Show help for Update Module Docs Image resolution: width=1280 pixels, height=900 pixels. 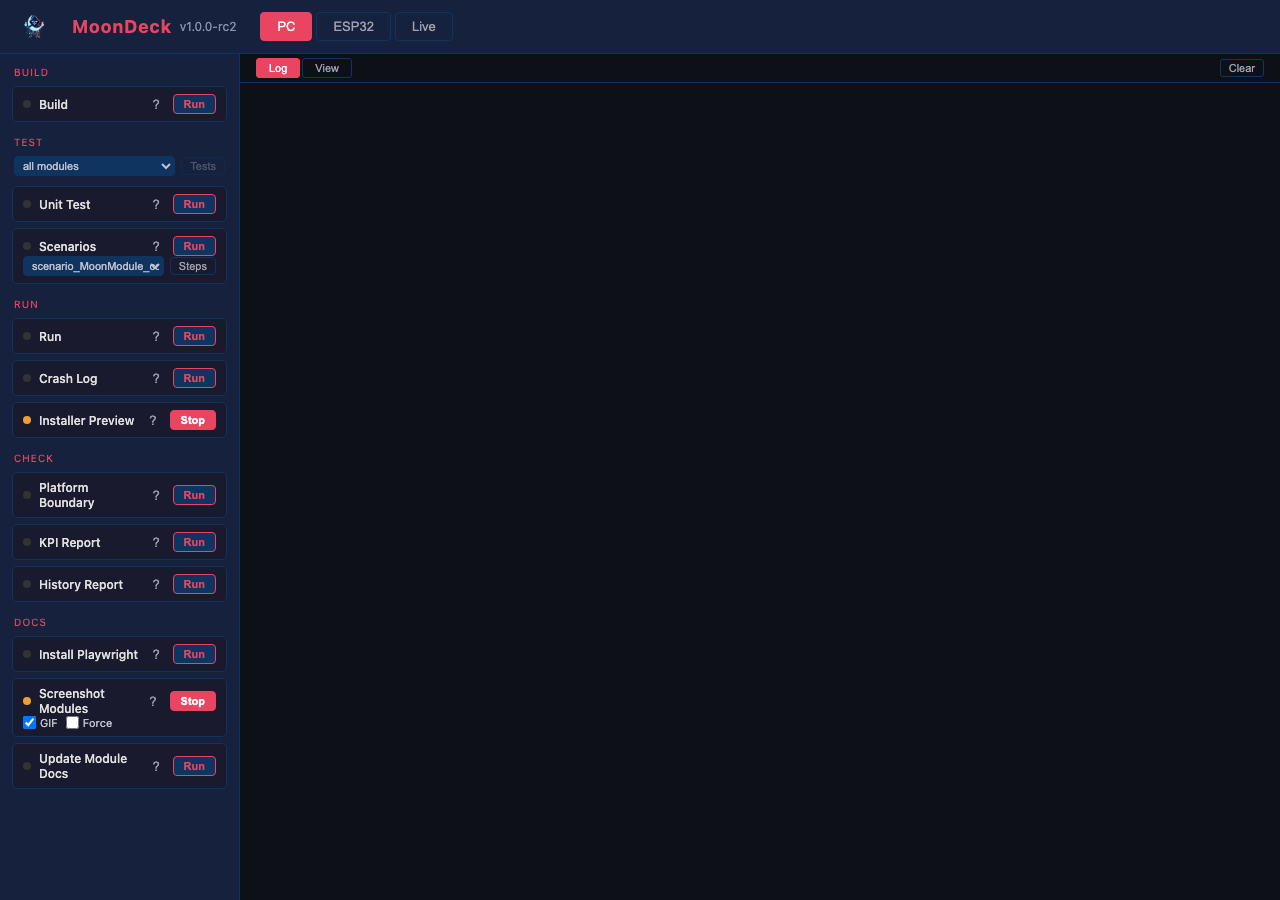(x=156, y=766)
